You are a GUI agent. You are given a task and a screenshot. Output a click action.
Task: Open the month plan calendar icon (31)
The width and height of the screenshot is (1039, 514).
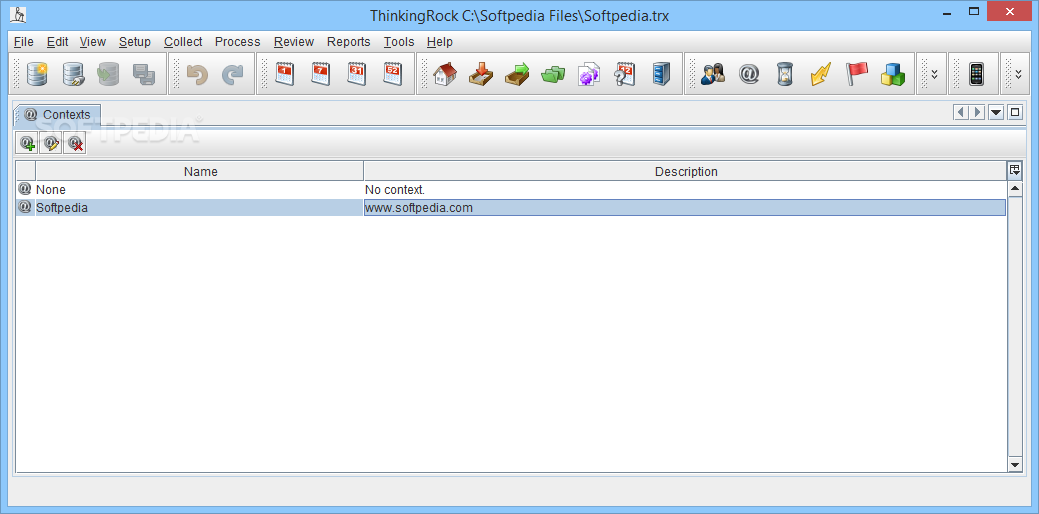(356, 74)
